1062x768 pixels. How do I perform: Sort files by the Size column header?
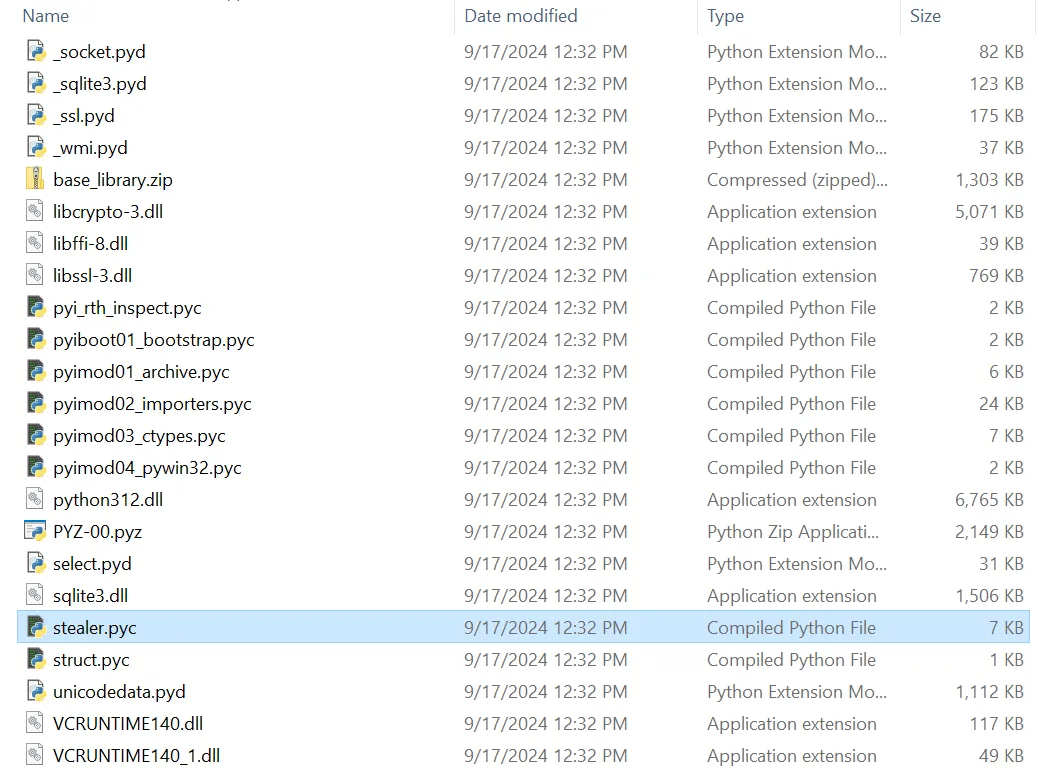925,16
